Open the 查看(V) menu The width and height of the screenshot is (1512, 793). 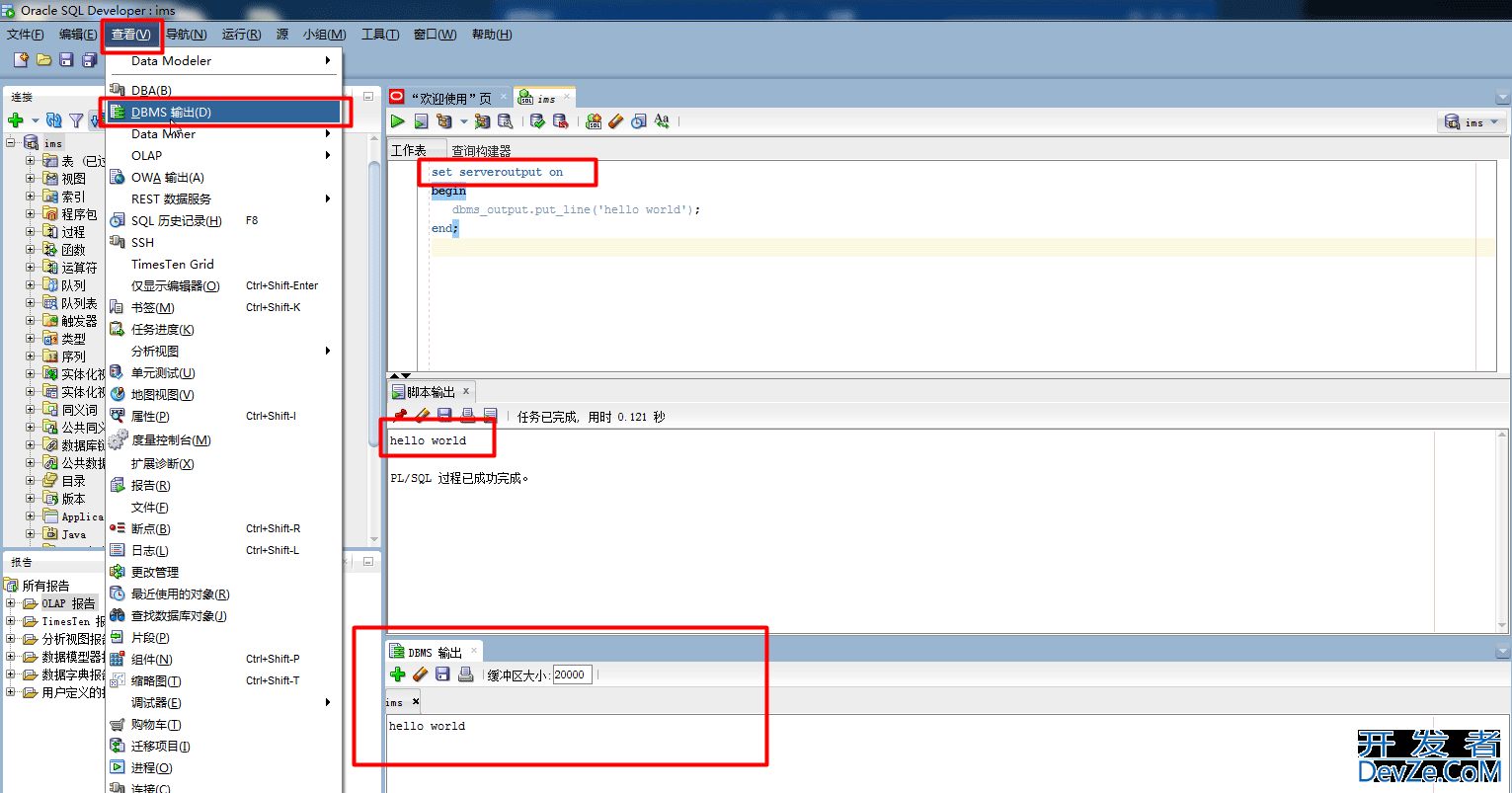[x=131, y=35]
